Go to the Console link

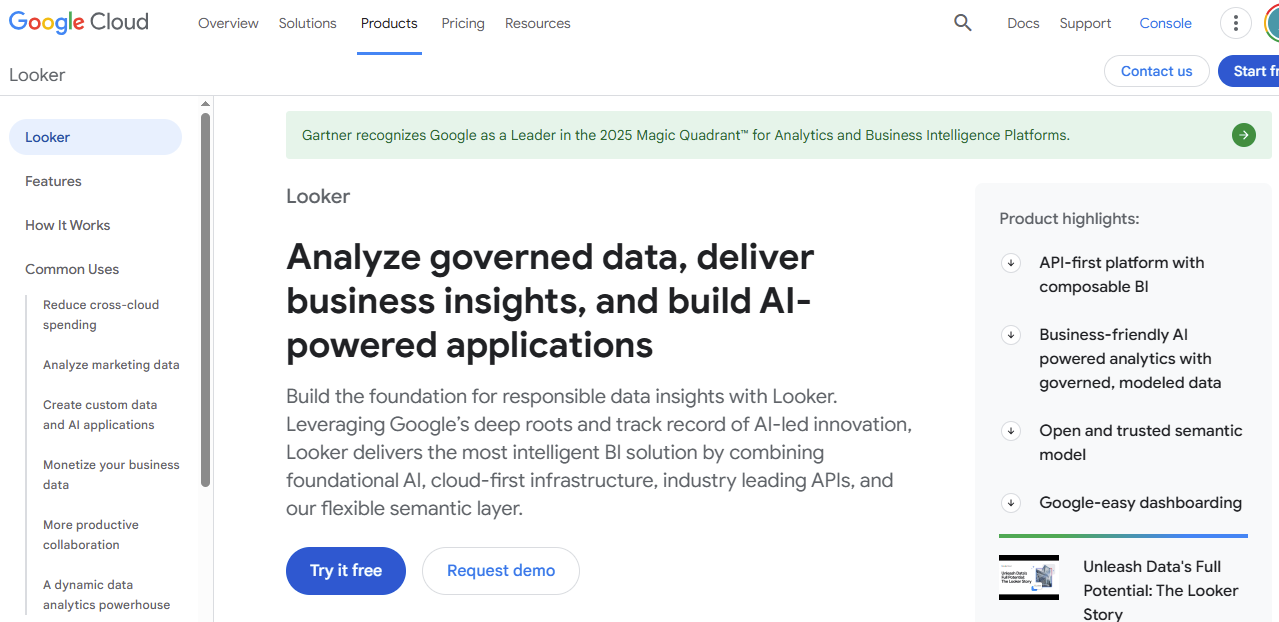(1165, 23)
